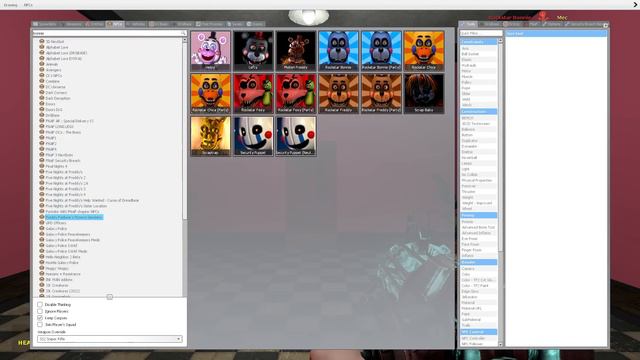
Task: Select the Thruster tool
Action: coord(479,191)
